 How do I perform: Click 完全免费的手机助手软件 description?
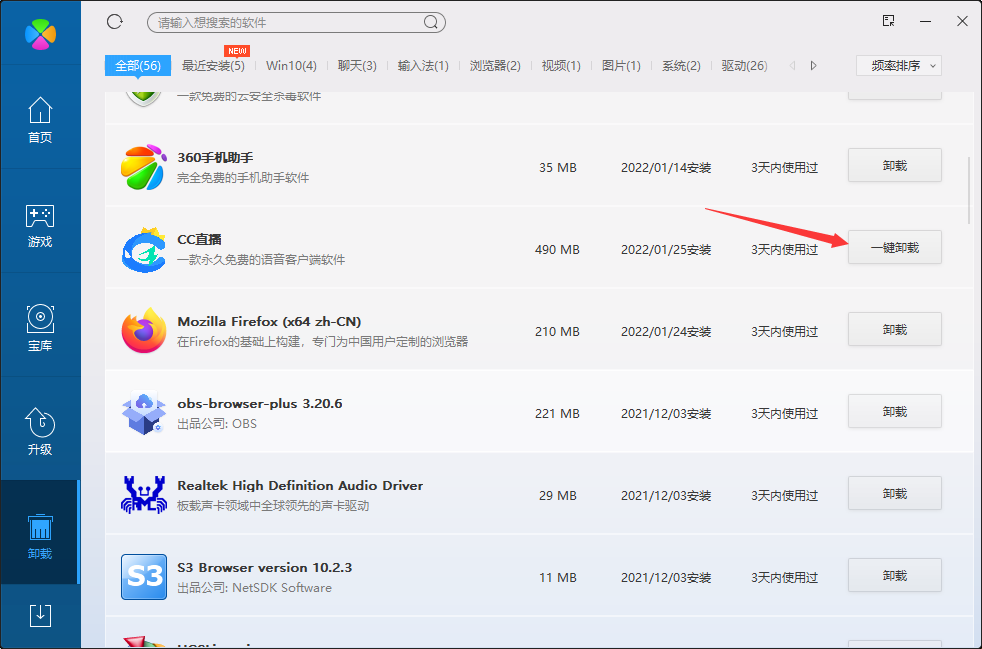click(243, 177)
